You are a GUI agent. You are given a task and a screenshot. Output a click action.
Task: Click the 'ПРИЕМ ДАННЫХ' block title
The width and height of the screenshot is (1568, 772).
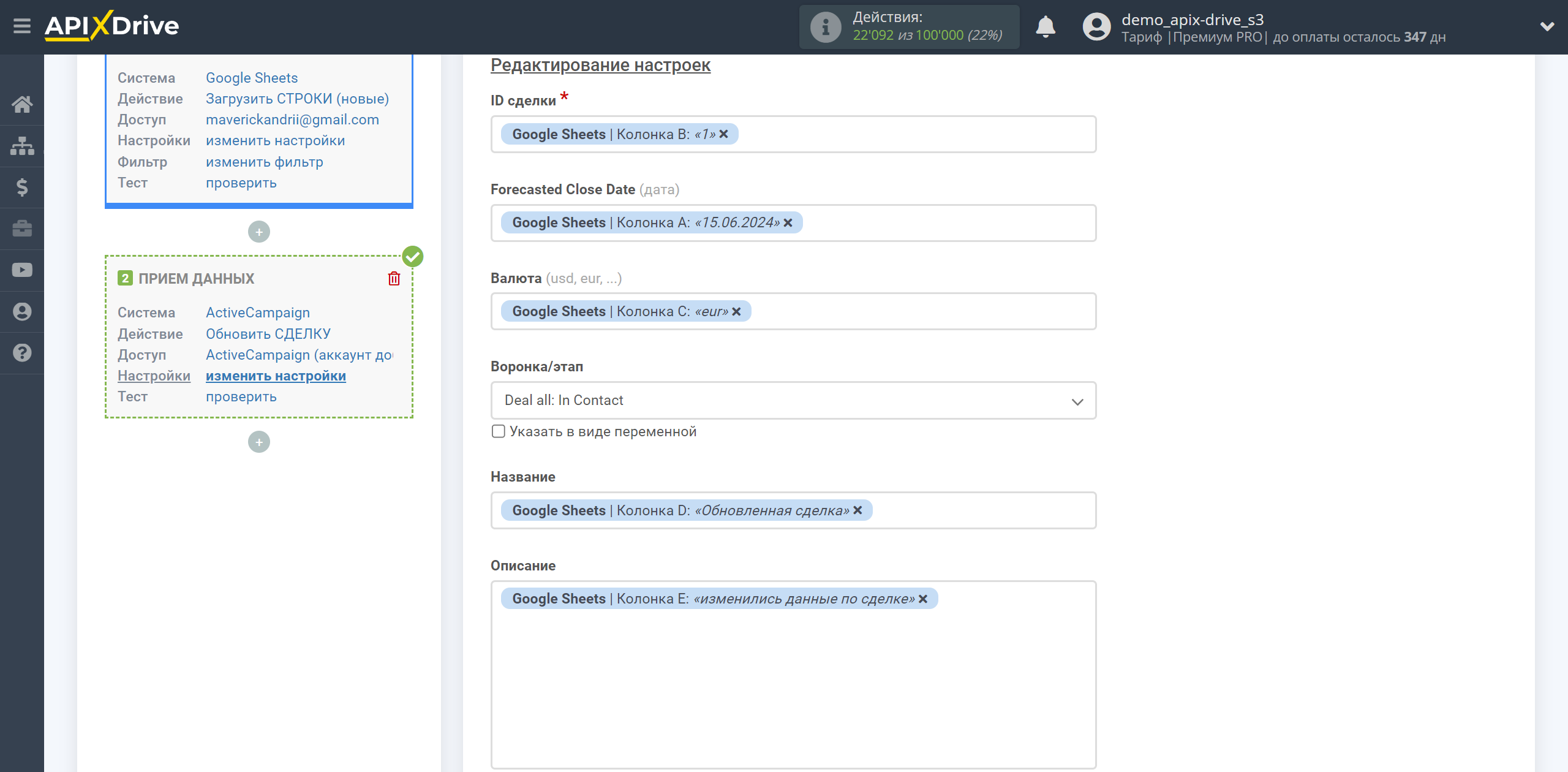tap(196, 278)
